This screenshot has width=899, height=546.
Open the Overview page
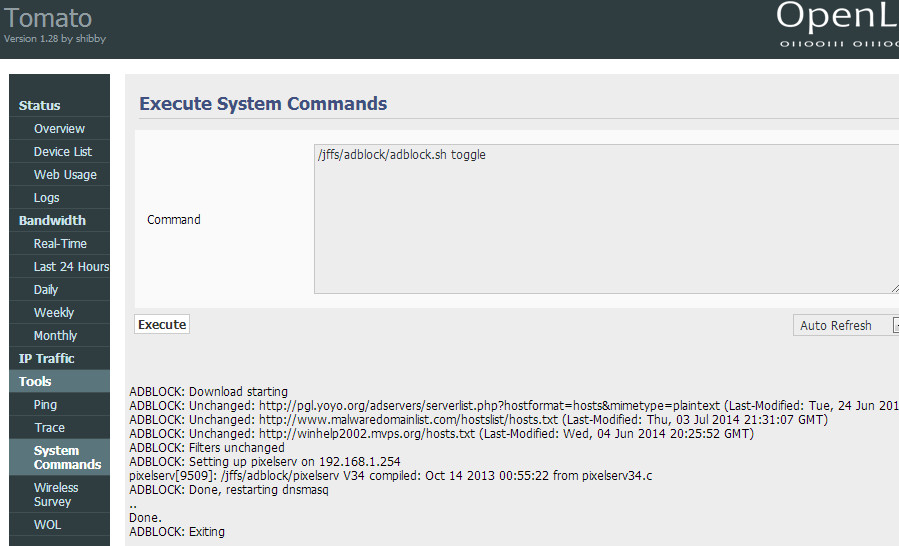(59, 128)
